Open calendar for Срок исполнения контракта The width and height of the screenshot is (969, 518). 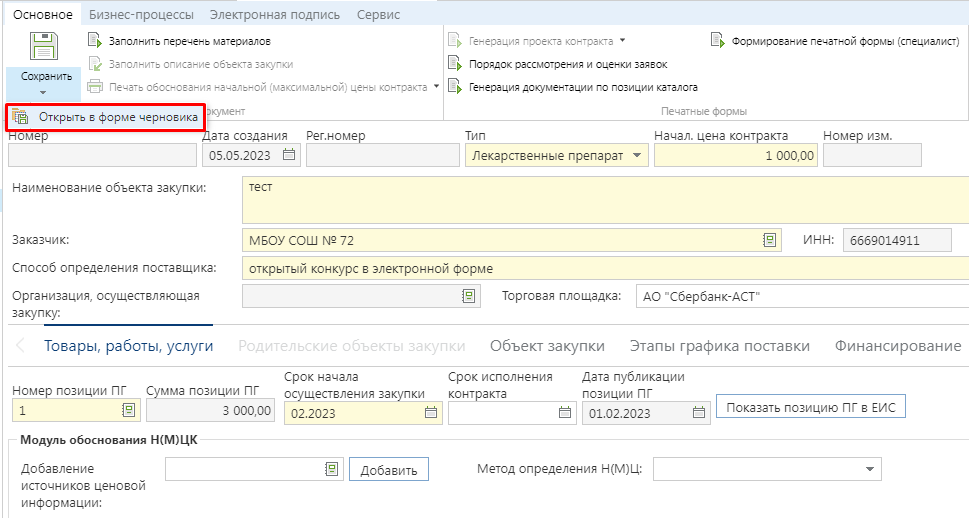(x=565, y=413)
